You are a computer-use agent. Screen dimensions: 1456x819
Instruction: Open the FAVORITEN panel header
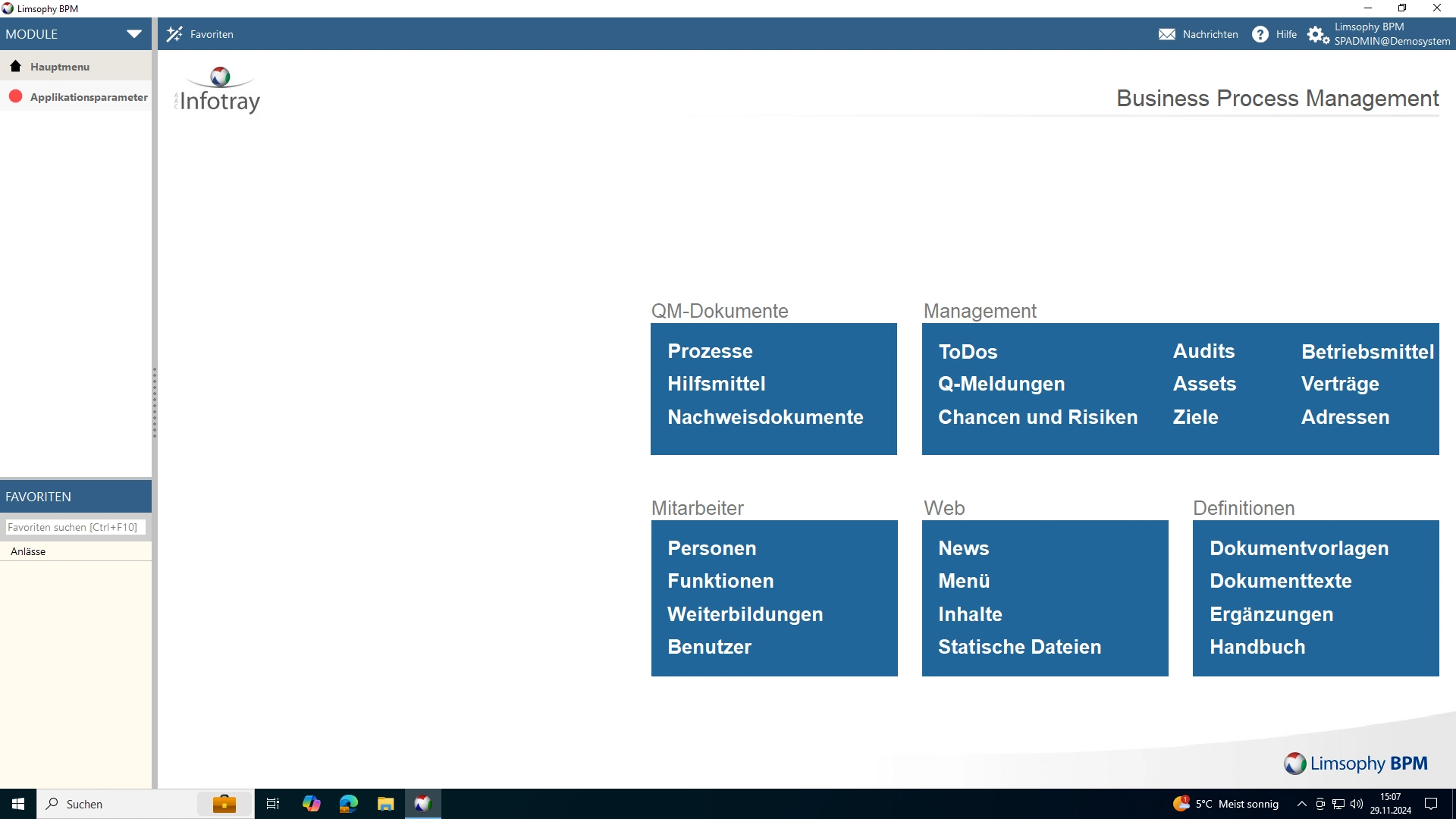coord(76,497)
